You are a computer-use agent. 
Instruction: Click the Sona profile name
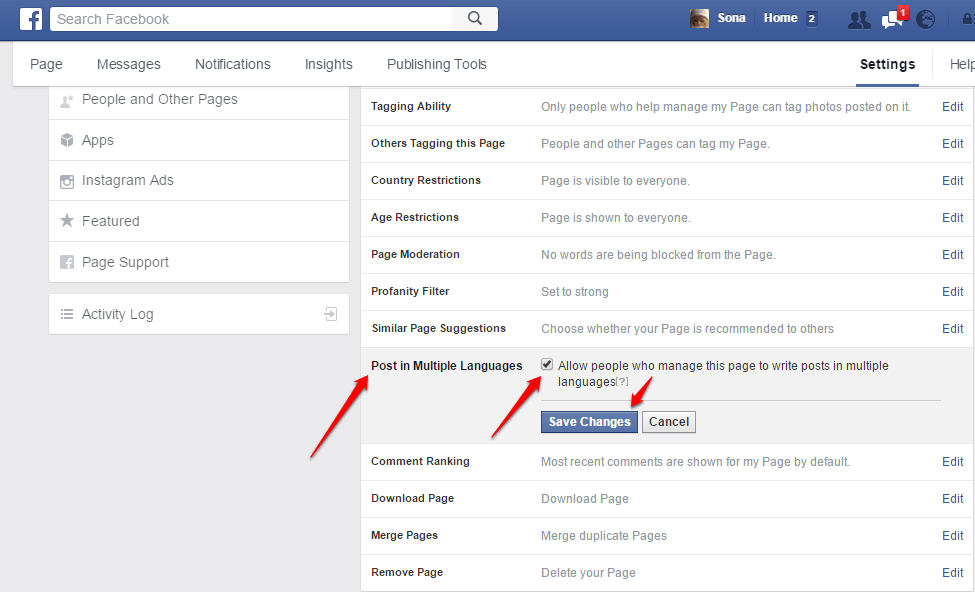[x=731, y=18]
